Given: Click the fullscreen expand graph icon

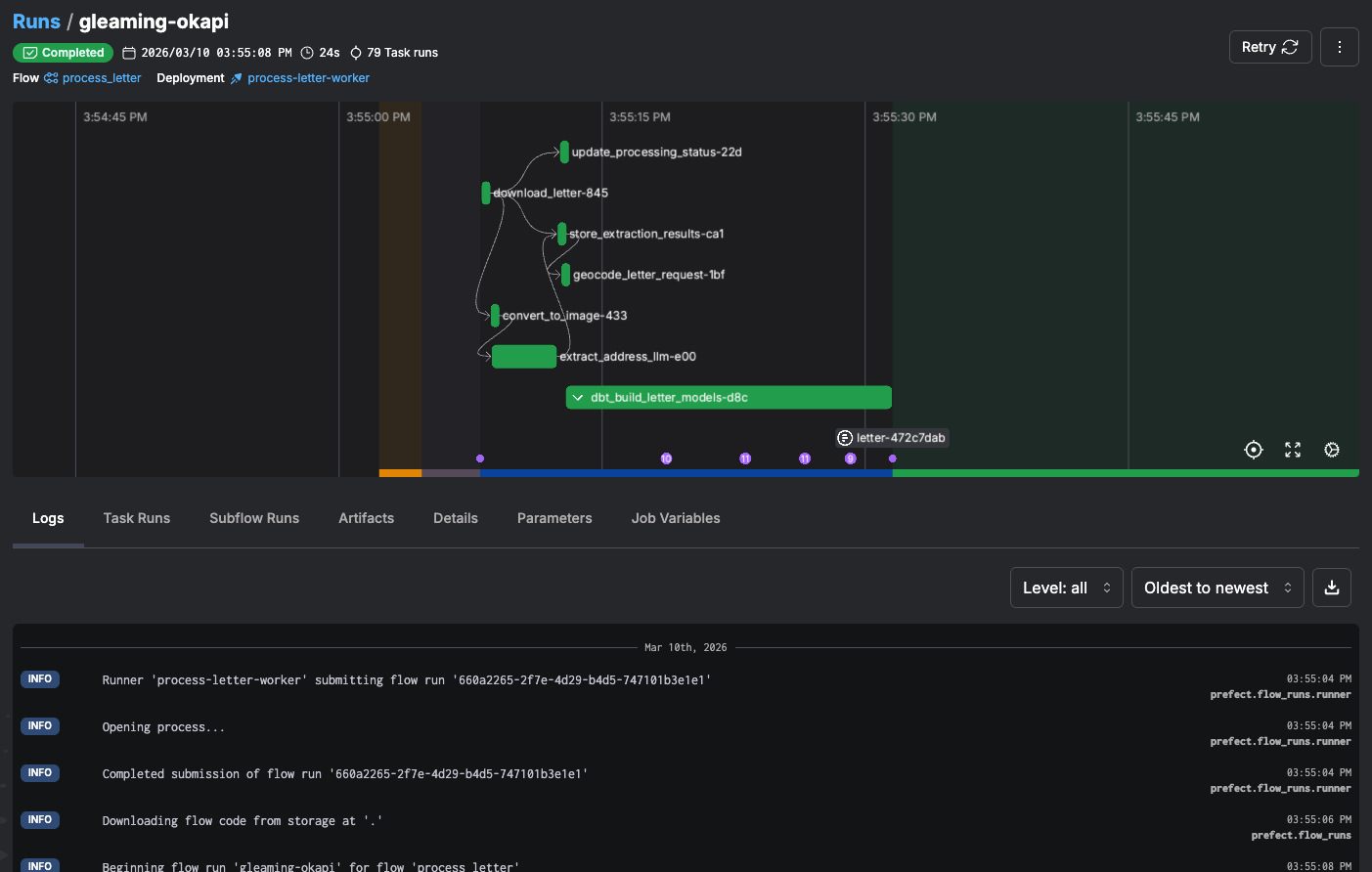Looking at the screenshot, I should 1293,450.
